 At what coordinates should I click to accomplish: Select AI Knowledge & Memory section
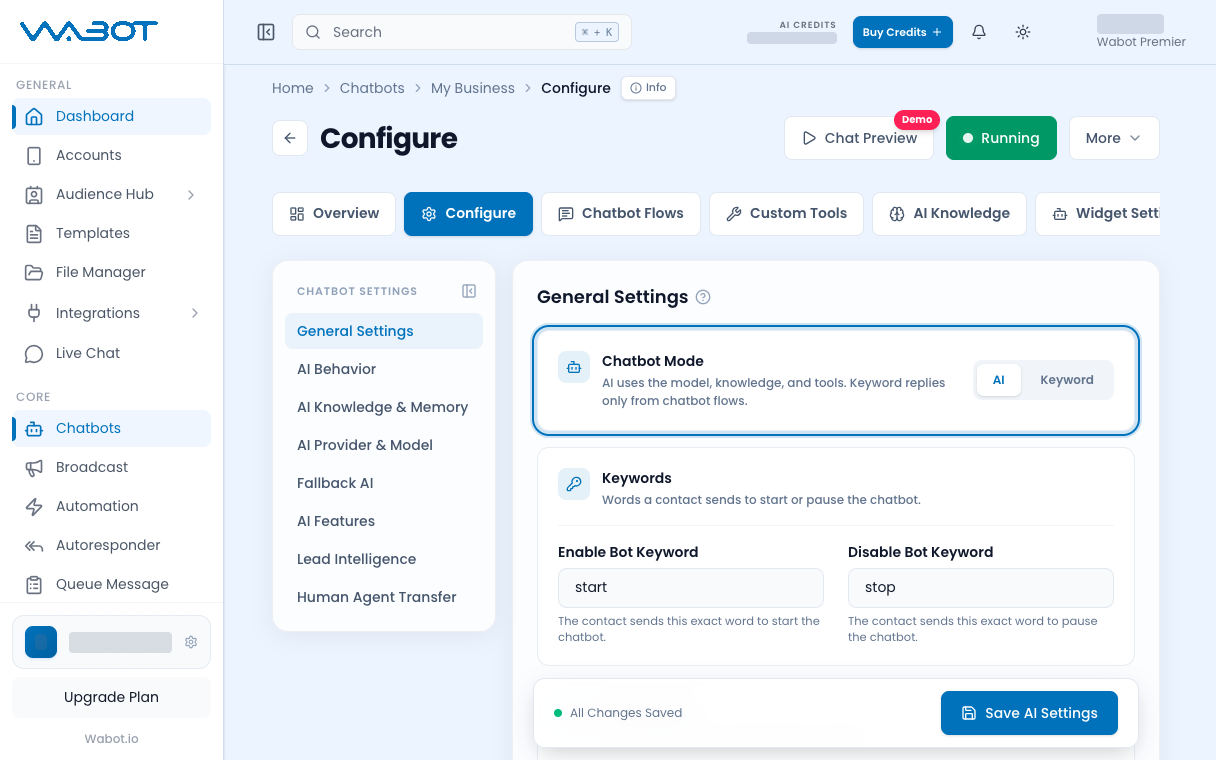click(384, 407)
